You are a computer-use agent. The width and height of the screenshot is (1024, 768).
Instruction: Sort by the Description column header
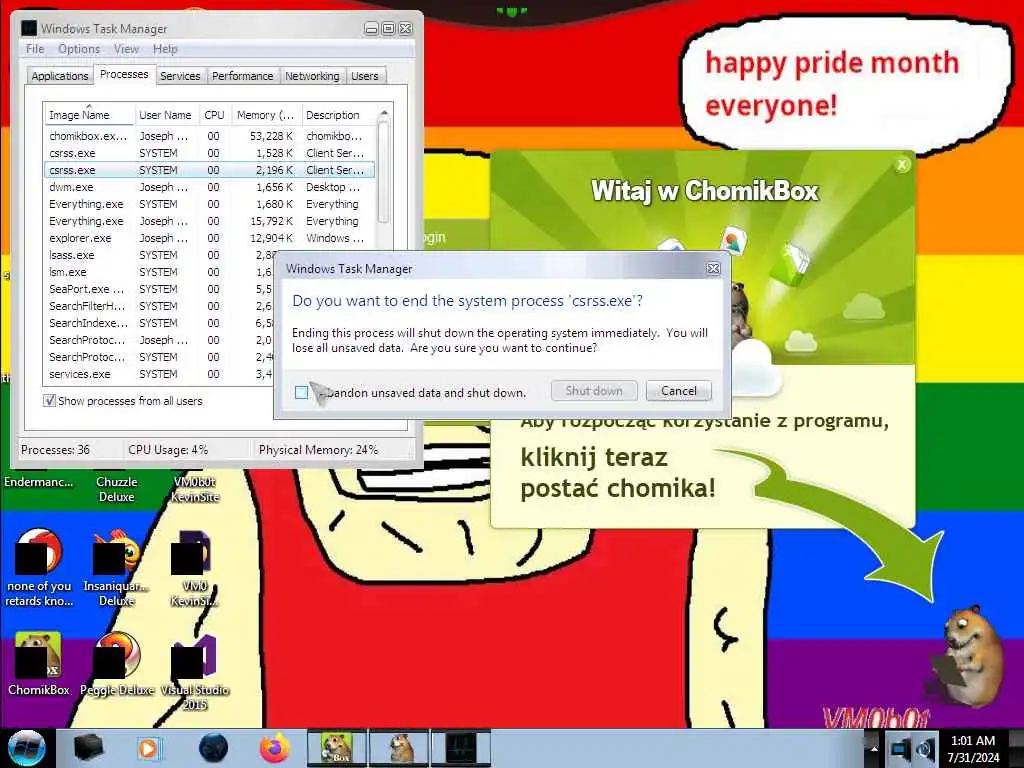point(339,115)
